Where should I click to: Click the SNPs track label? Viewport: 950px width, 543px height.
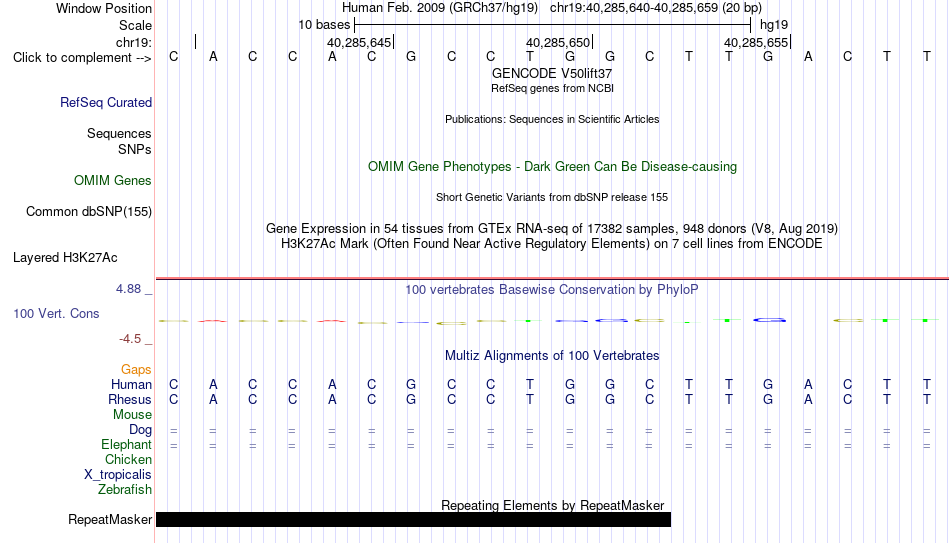click(135, 150)
